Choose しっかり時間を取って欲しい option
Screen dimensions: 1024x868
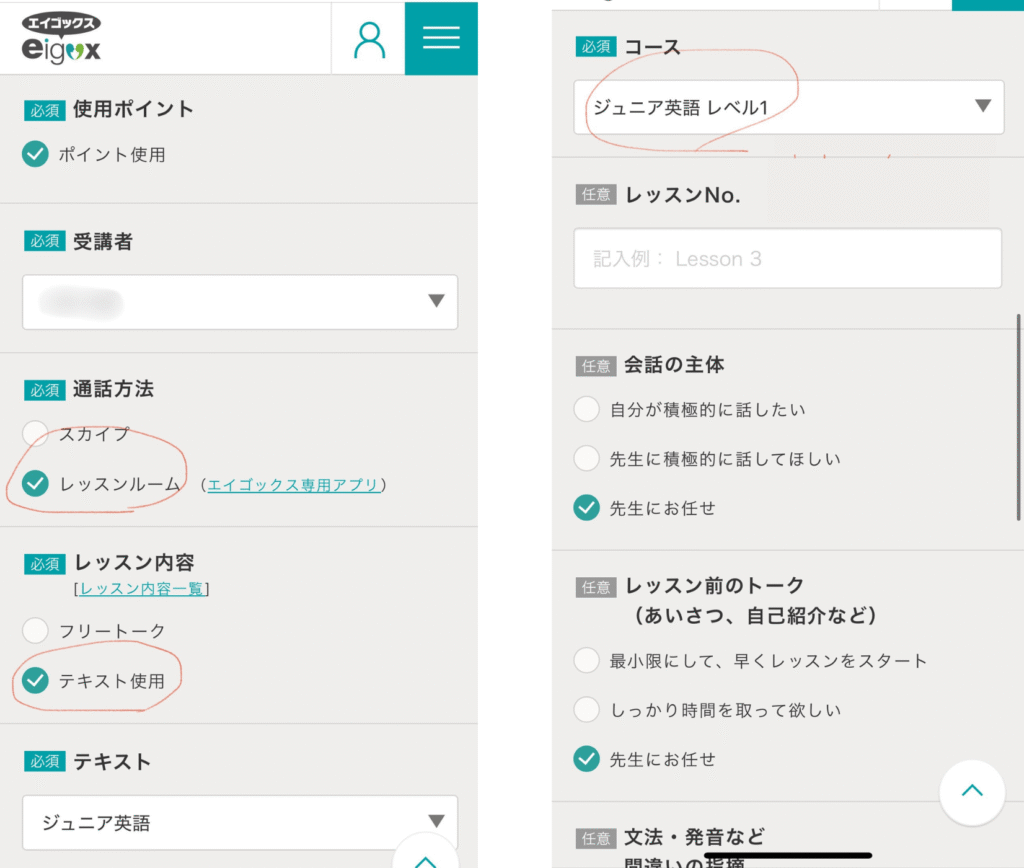[587, 710]
